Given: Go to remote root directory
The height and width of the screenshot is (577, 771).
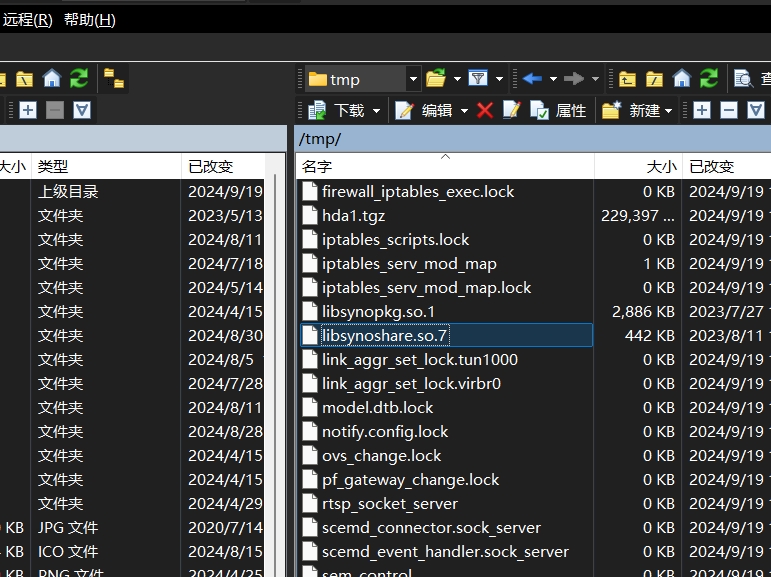Looking at the screenshot, I should (x=654, y=79).
